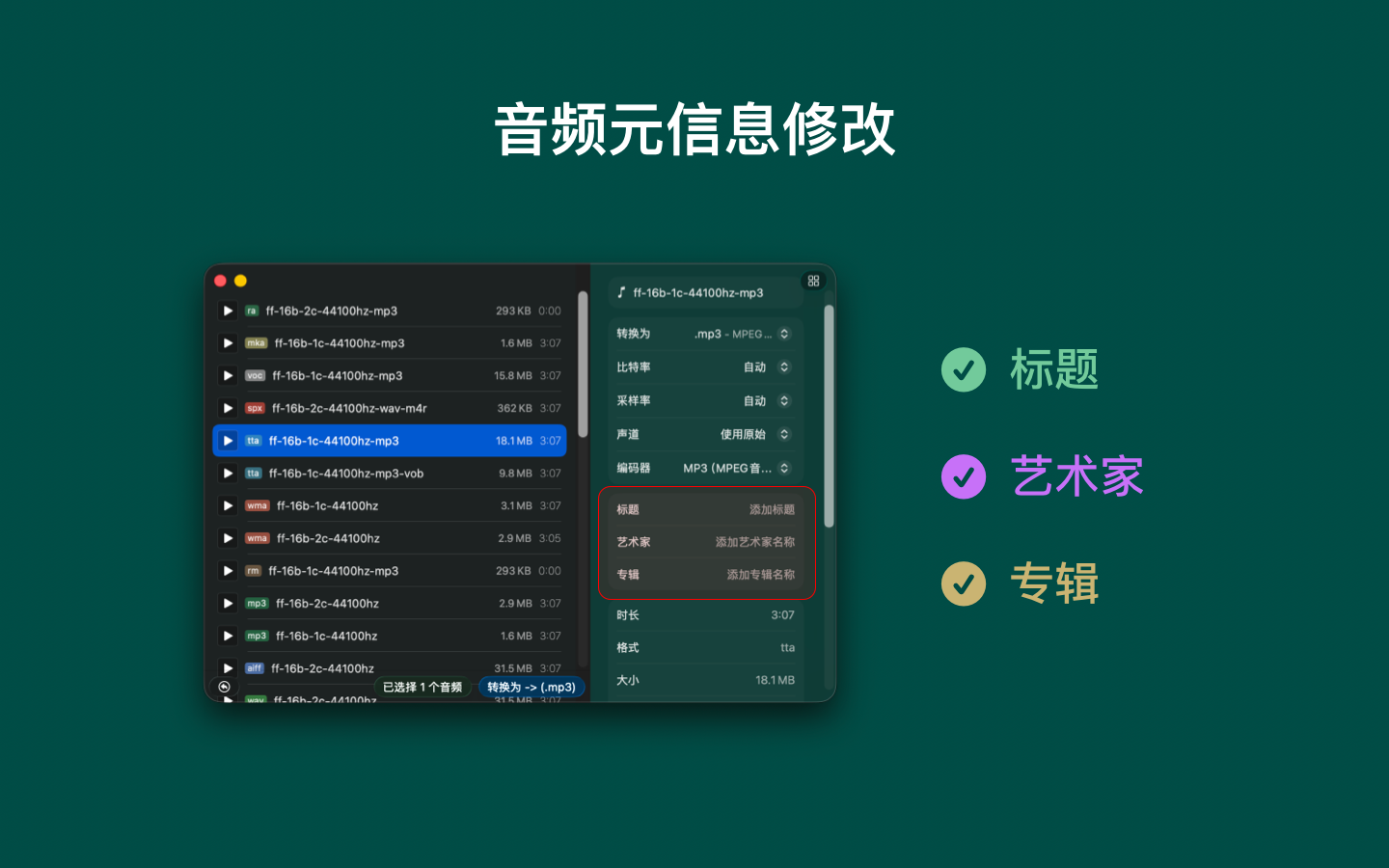1389x868 pixels.
Task: Open the grid layout icon top right
Action: 813,281
